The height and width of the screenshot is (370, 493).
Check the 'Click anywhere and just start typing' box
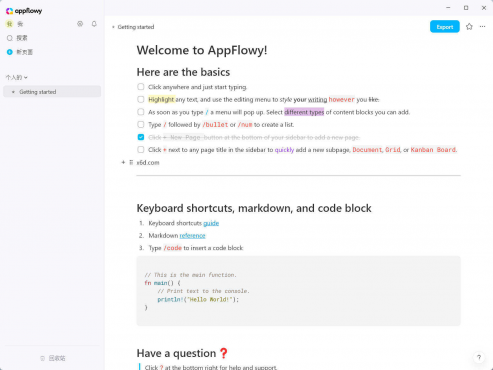(141, 87)
